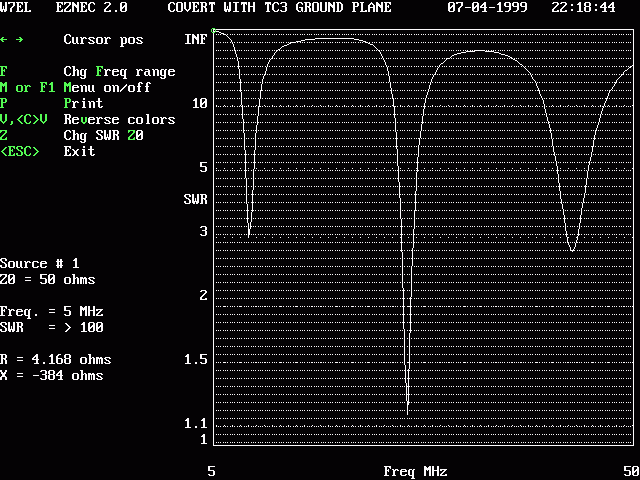Click the INF label on the SWR axis
The height and width of the screenshot is (480, 640).
click(x=196, y=40)
